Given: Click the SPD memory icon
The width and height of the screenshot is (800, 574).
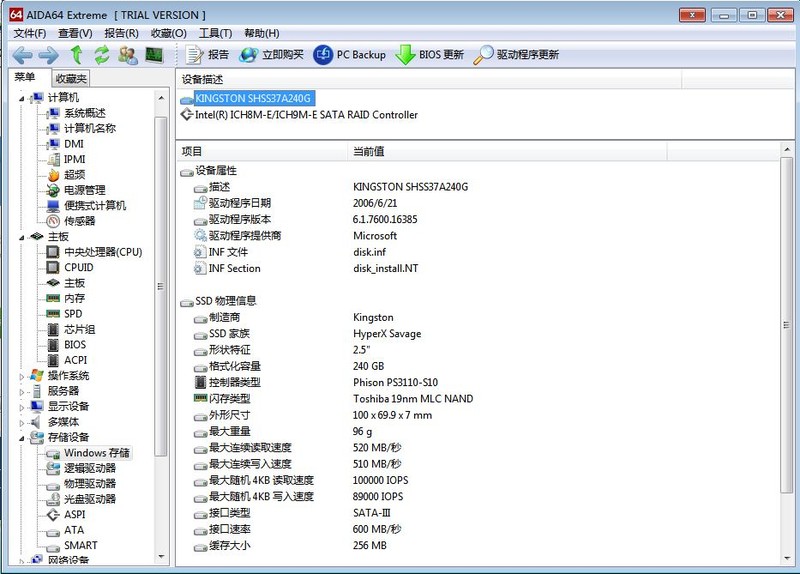Looking at the screenshot, I should coord(53,314).
